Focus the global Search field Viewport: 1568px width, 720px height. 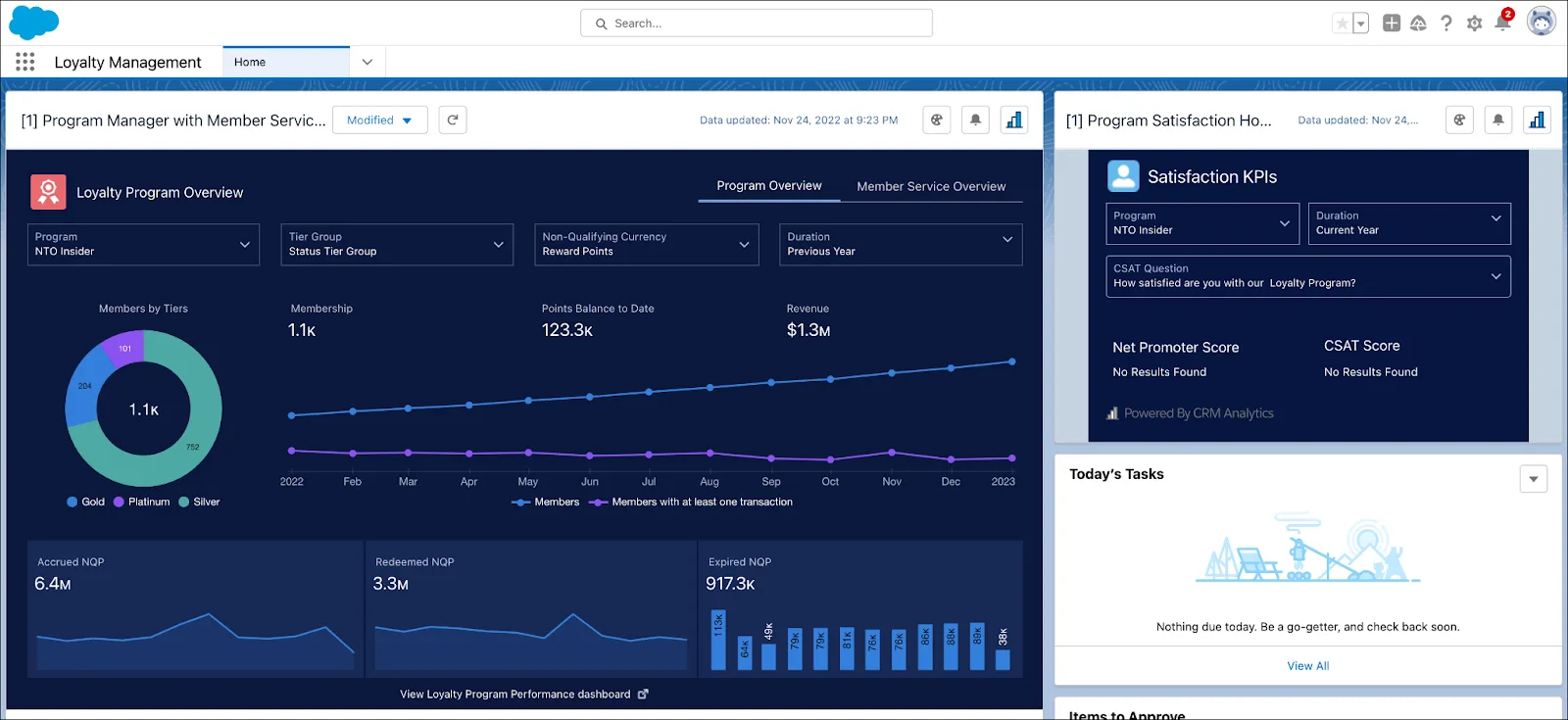757,24
